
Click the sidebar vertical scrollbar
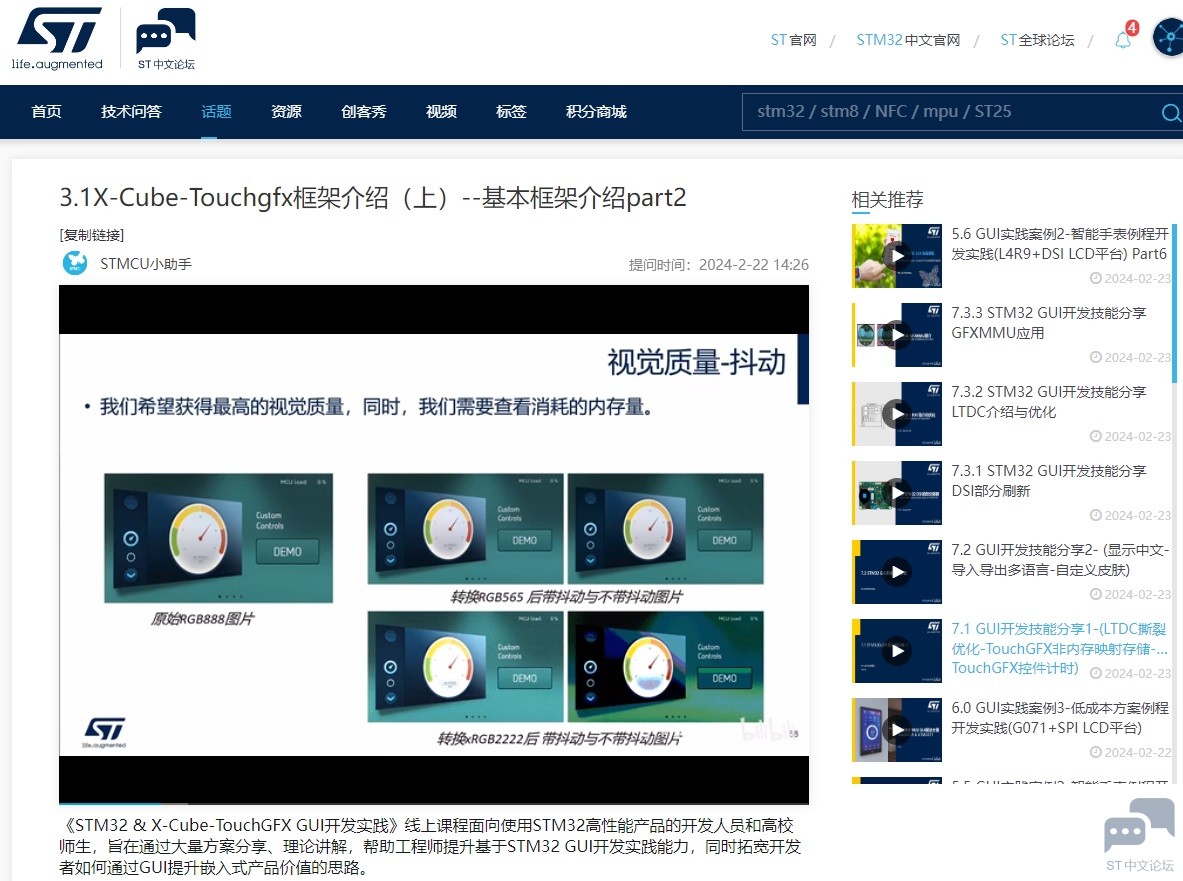click(x=1173, y=302)
